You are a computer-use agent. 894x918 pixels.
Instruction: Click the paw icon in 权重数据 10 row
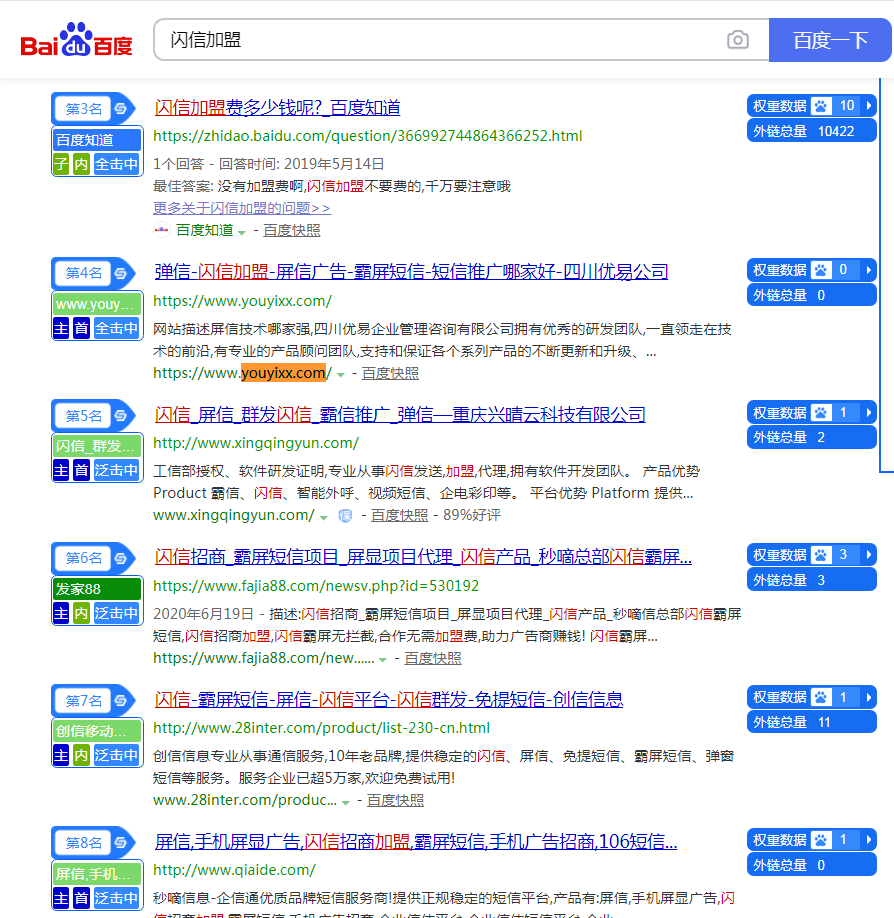tap(821, 106)
